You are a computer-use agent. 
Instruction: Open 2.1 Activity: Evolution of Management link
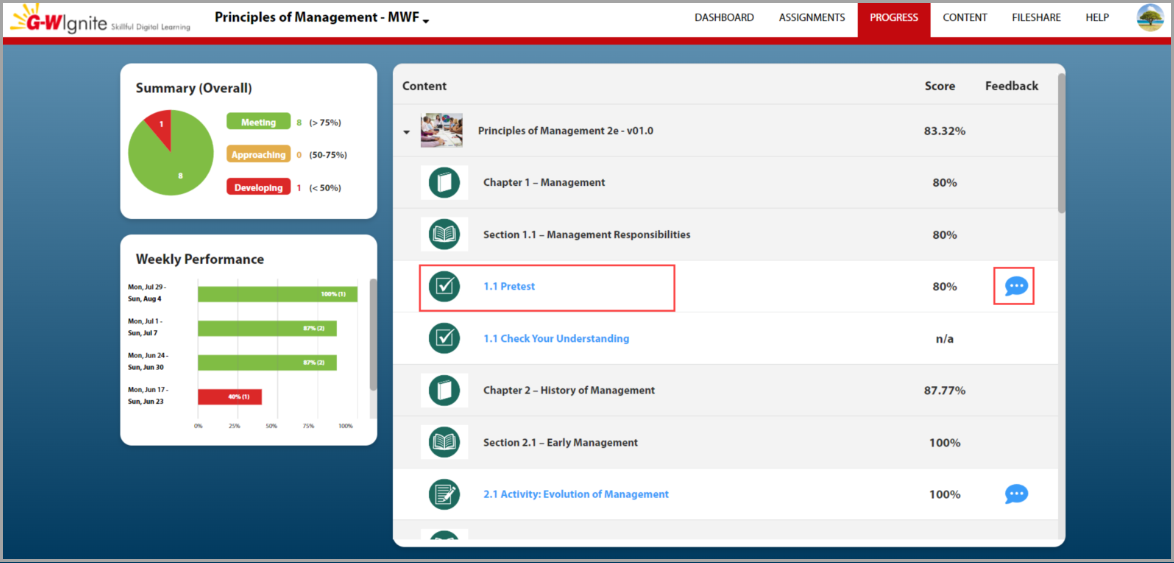576,494
